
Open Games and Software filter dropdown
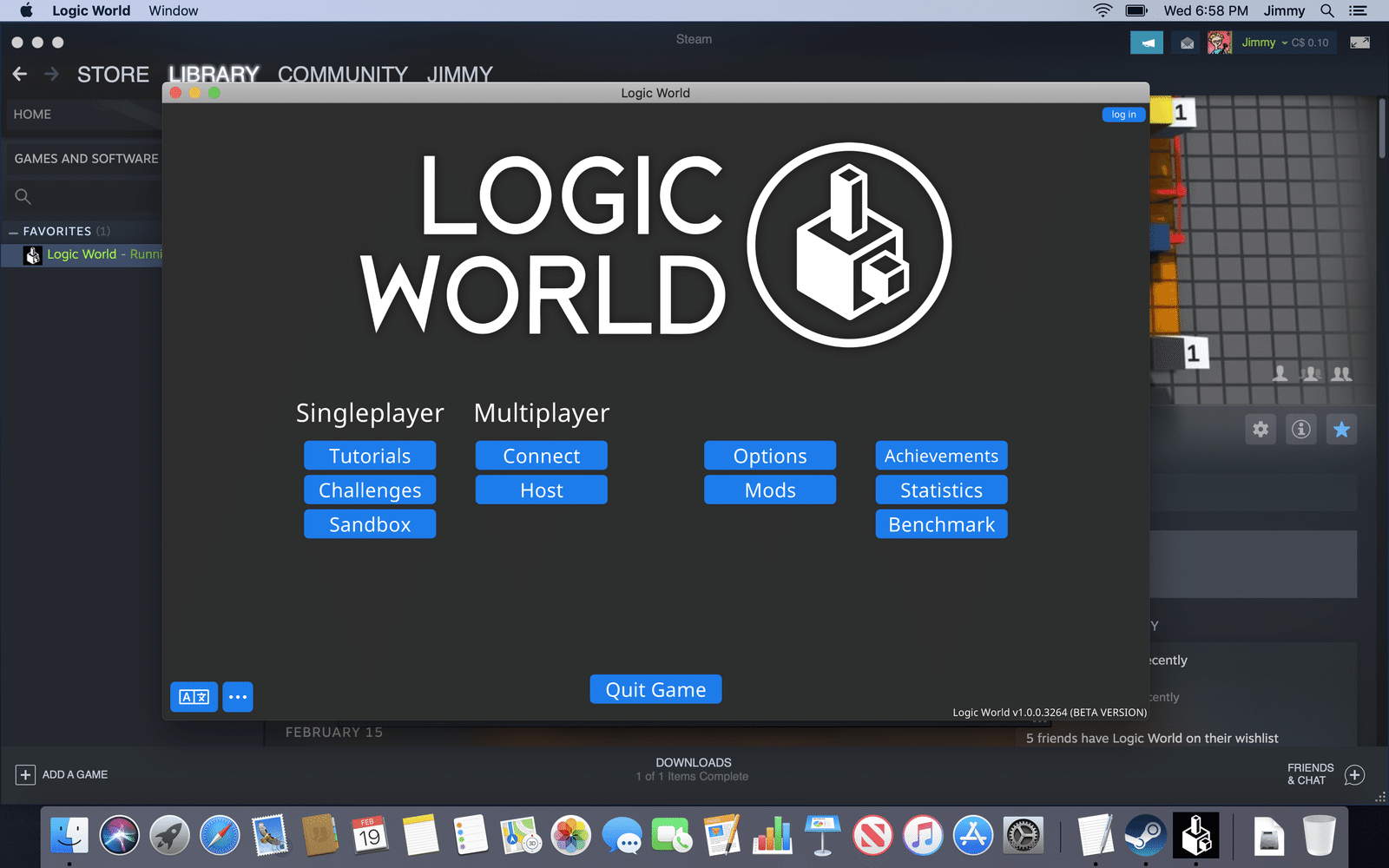(86, 159)
